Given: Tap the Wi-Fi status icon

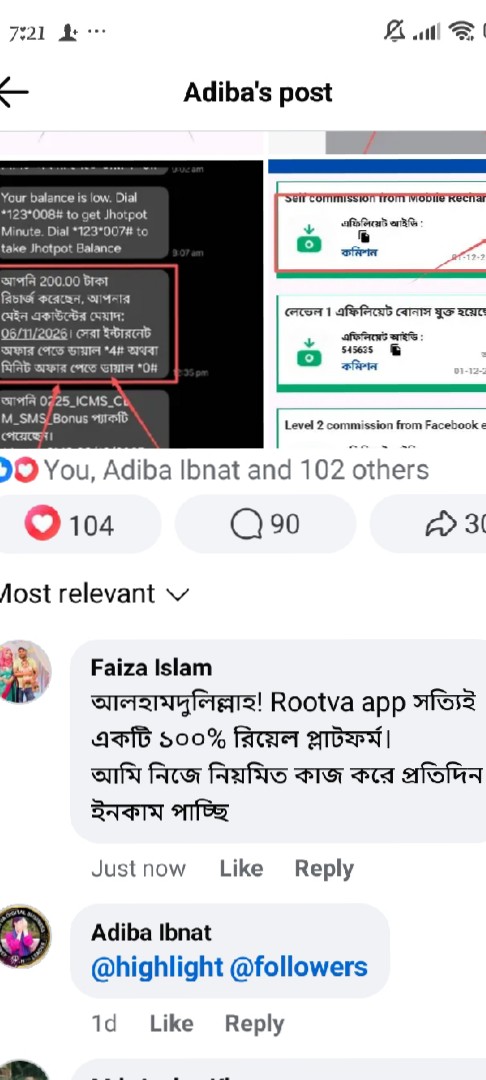Looking at the screenshot, I should 461,31.
